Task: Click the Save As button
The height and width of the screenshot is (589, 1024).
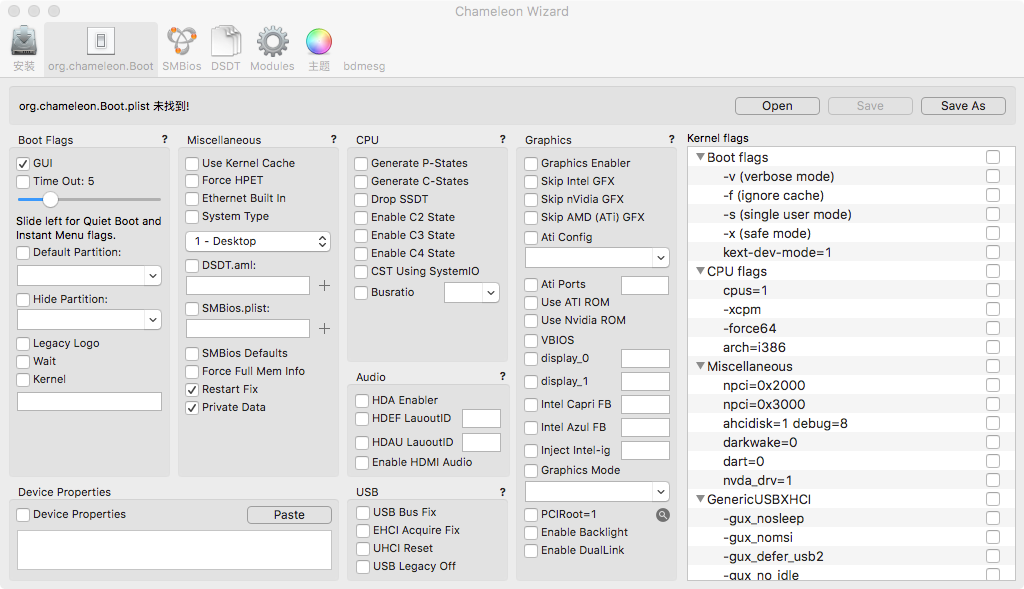Action: pos(963,106)
